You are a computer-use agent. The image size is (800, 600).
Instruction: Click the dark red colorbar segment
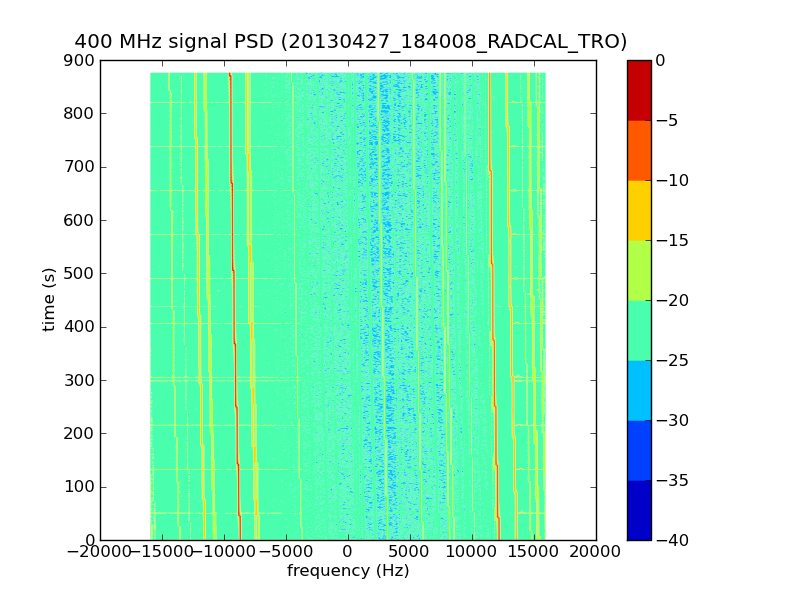(639, 90)
